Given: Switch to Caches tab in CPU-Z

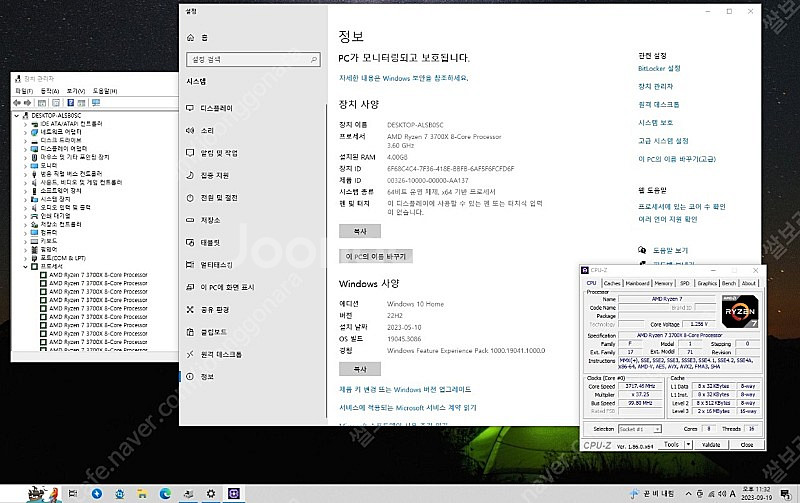Looking at the screenshot, I should click(612, 283).
